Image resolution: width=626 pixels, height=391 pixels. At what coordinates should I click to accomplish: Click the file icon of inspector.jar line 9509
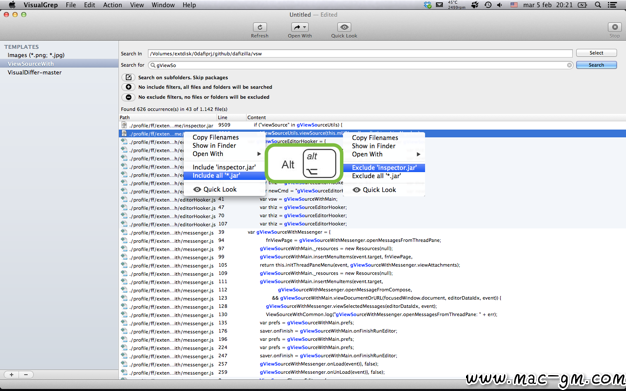click(x=124, y=125)
